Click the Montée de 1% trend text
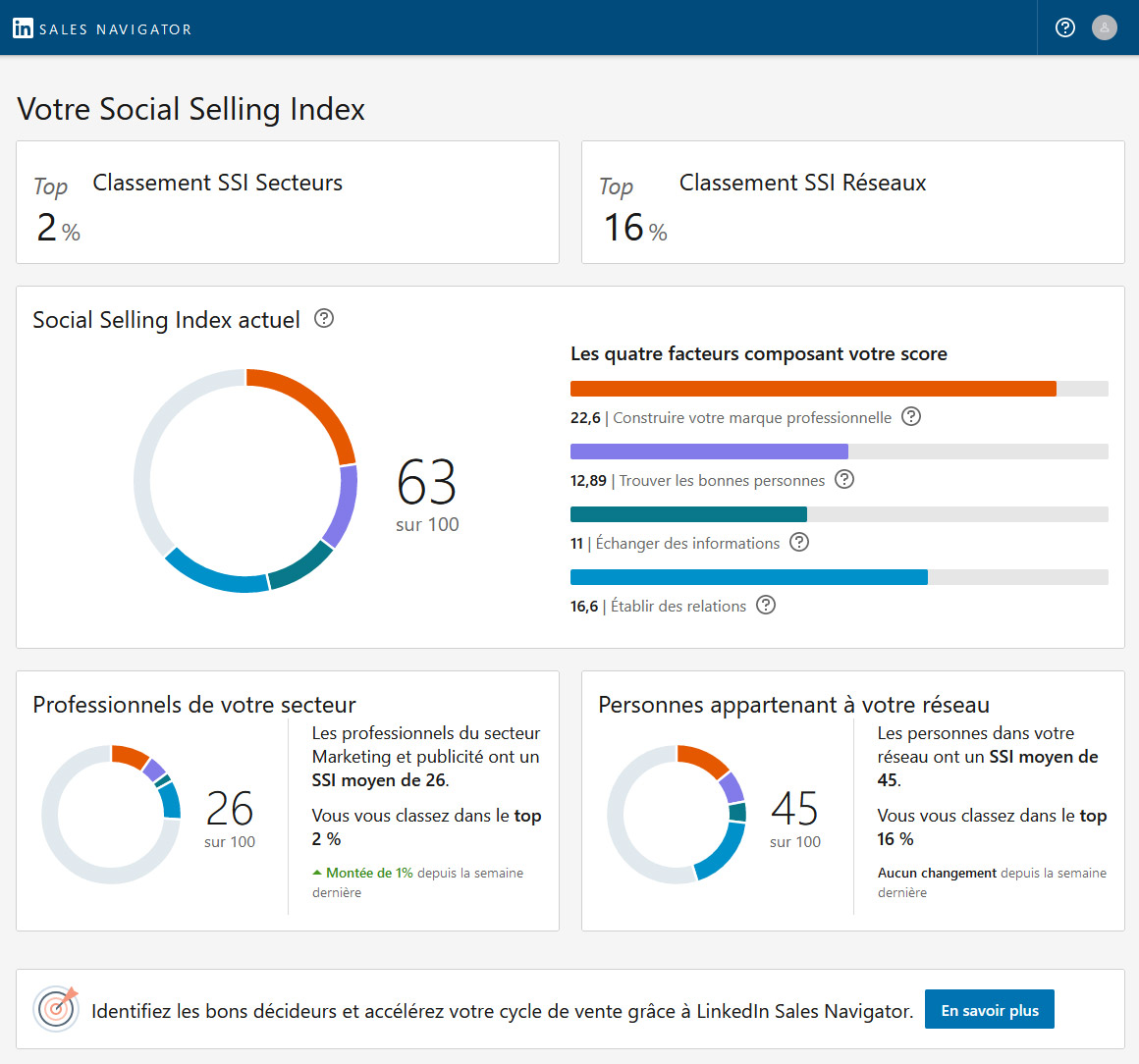 tap(369, 873)
